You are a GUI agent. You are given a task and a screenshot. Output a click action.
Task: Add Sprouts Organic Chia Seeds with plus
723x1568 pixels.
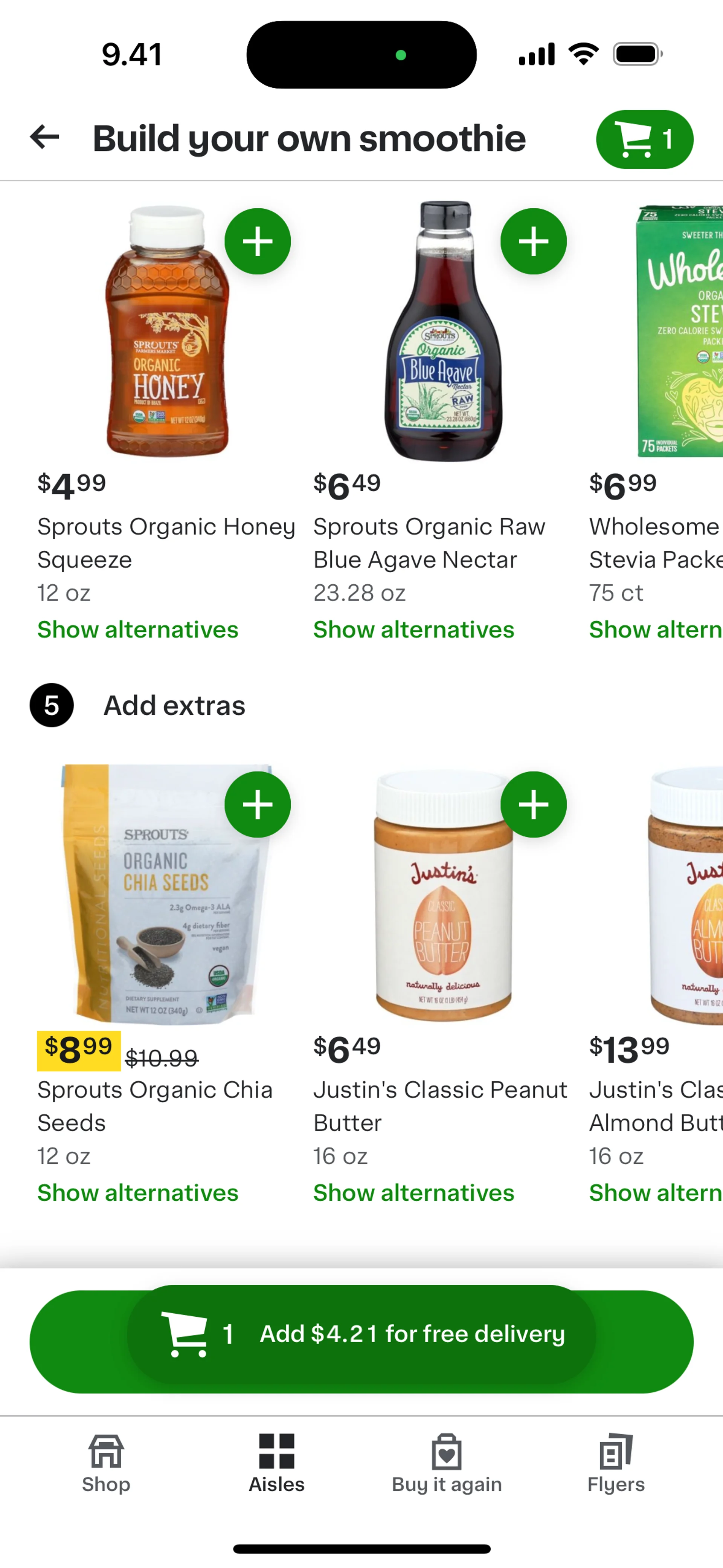point(258,805)
